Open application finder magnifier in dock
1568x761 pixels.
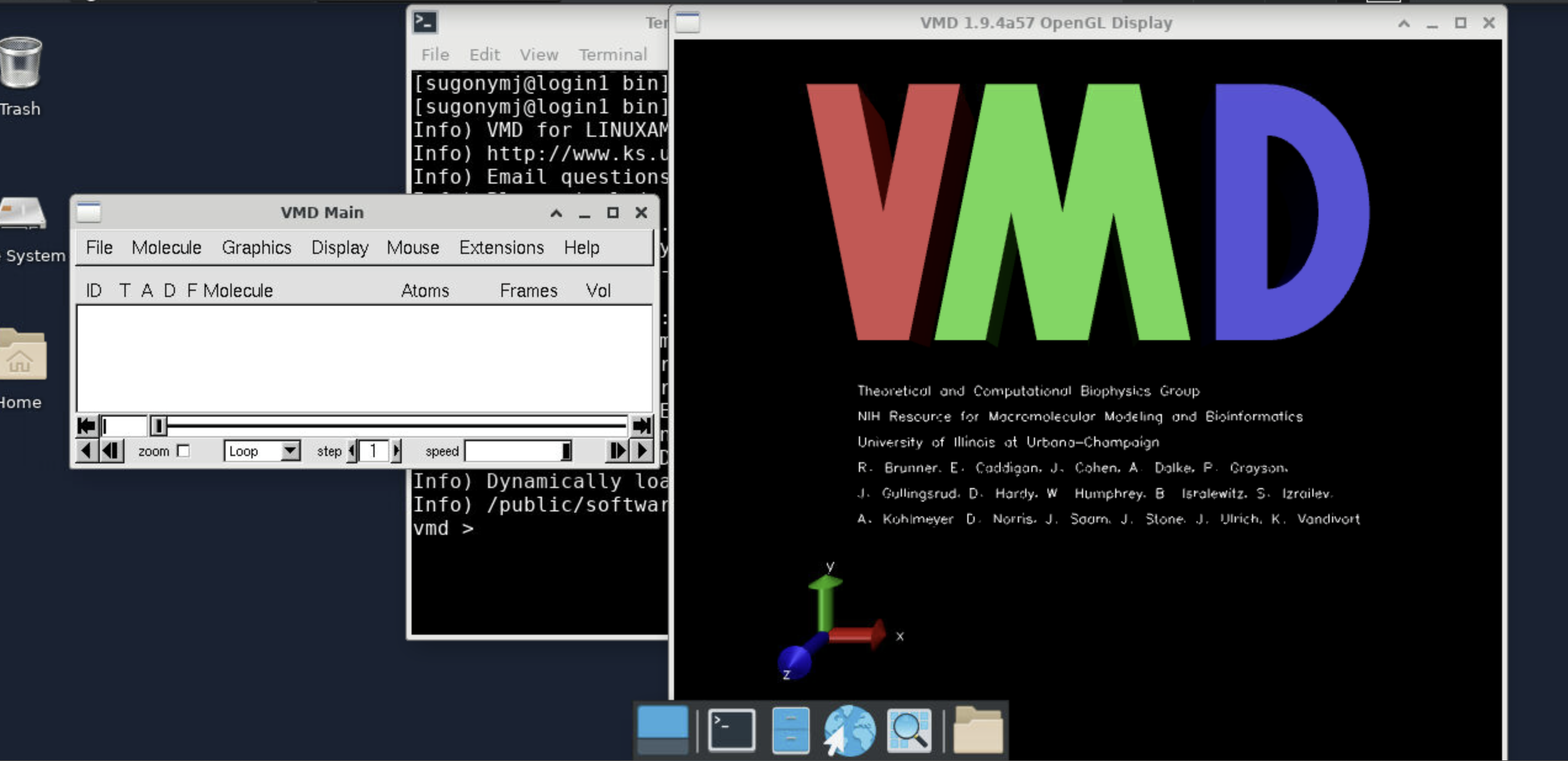(909, 730)
